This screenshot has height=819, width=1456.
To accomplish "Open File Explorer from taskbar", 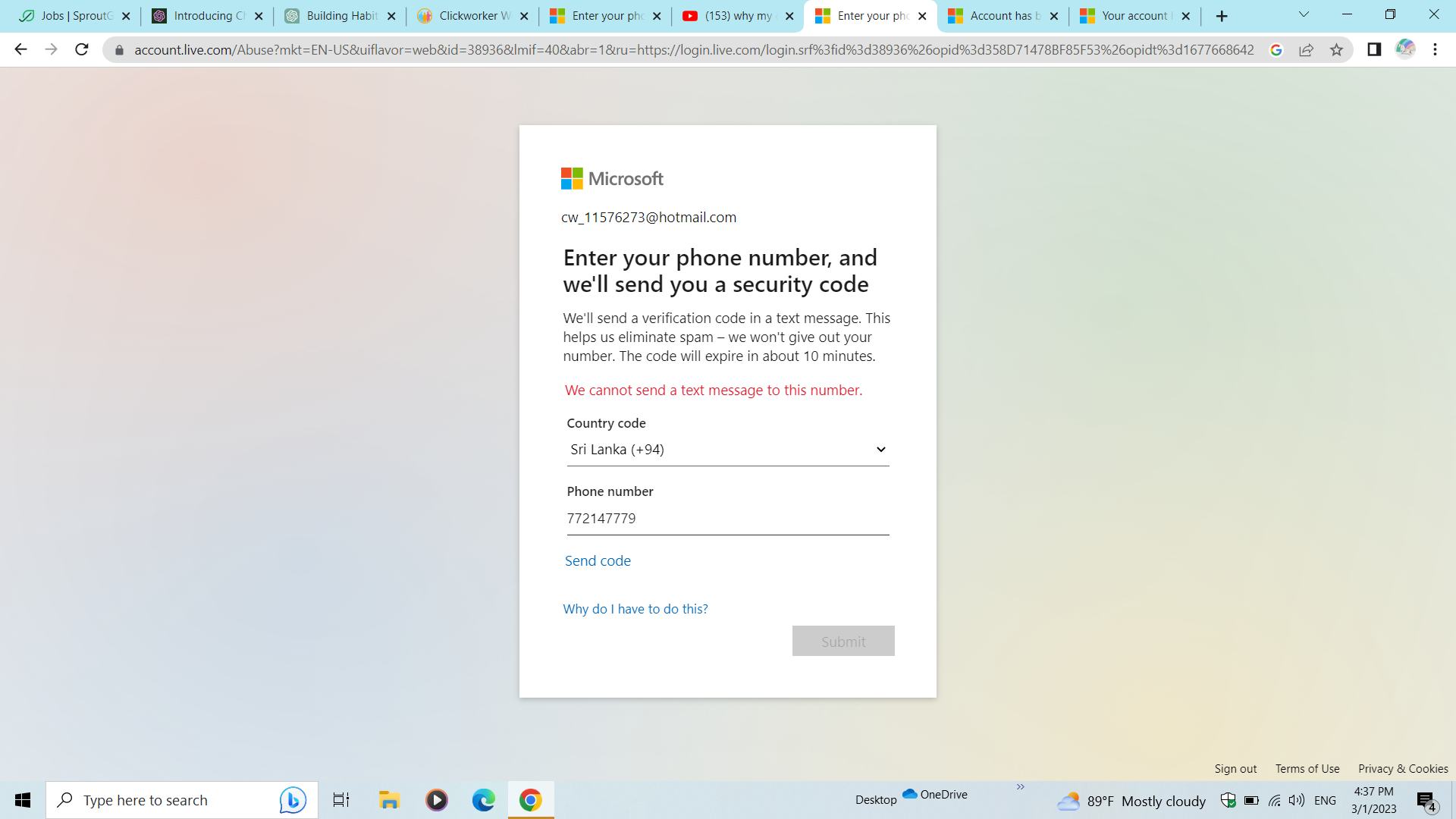I will tap(389, 800).
